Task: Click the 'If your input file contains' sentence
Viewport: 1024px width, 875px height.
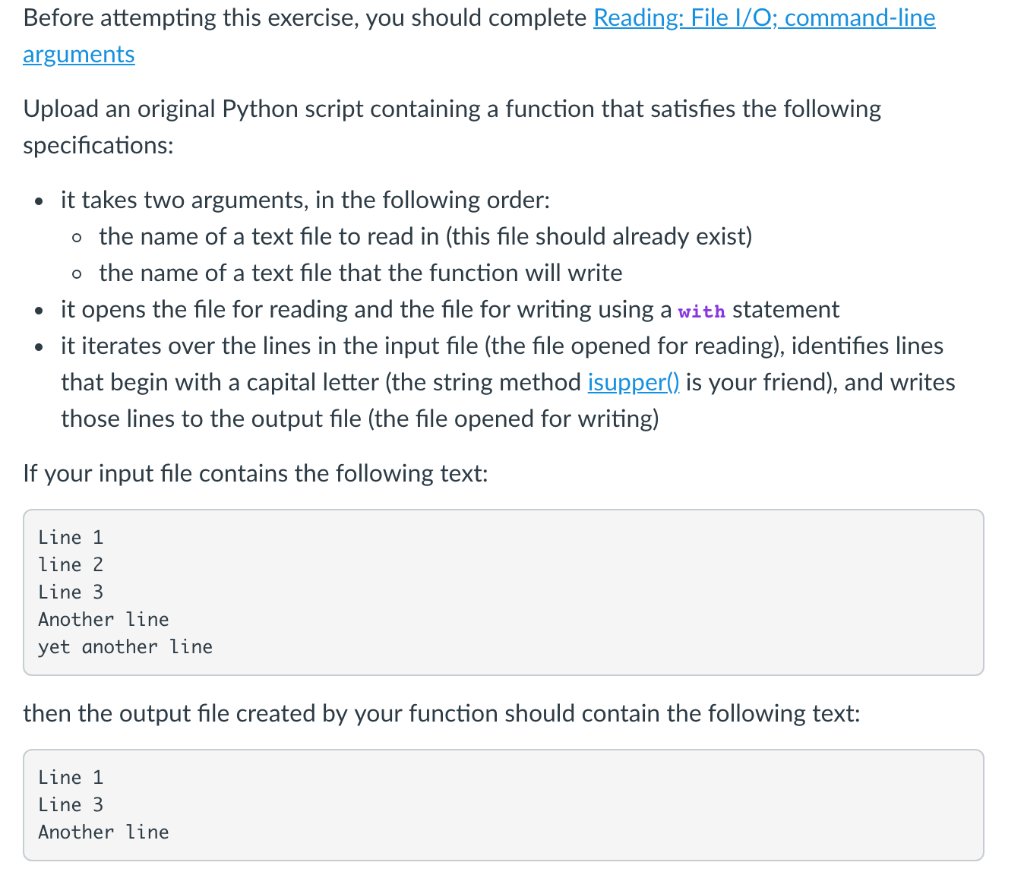Action: [x=255, y=473]
